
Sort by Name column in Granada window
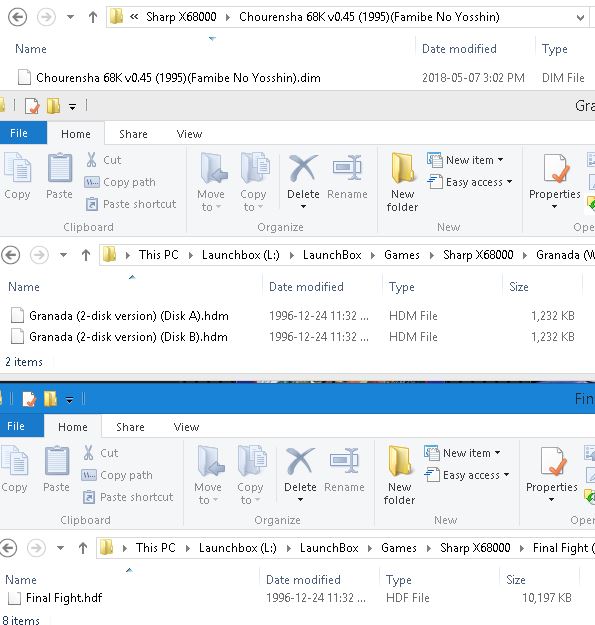tap(24, 287)
